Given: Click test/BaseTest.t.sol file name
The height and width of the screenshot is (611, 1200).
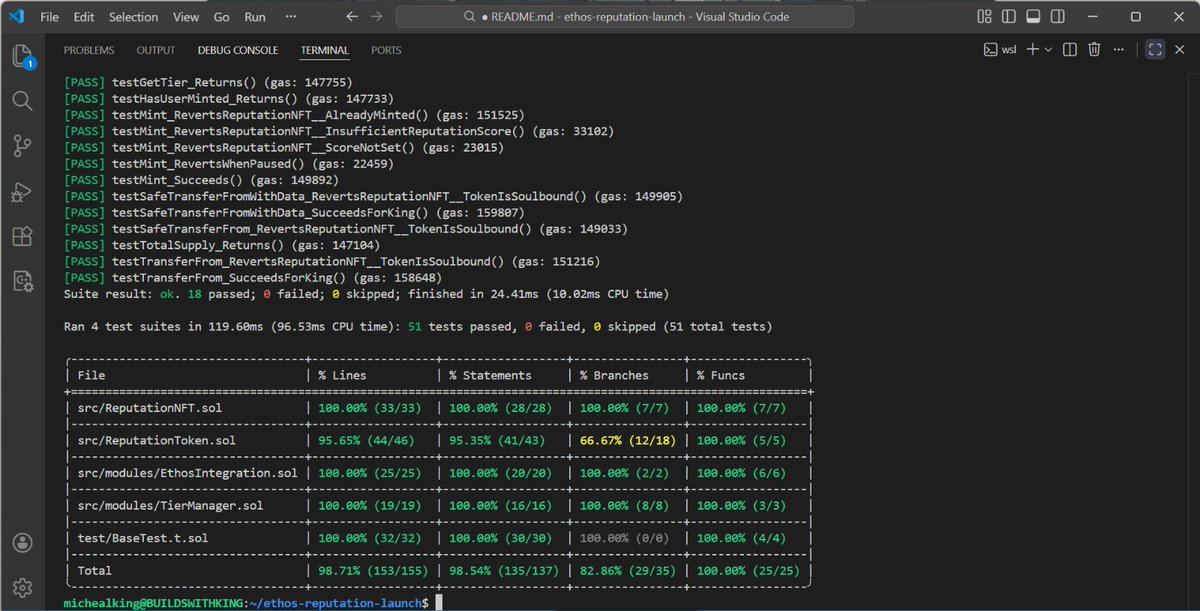Looking at the screenshot, I should point(143,538).
